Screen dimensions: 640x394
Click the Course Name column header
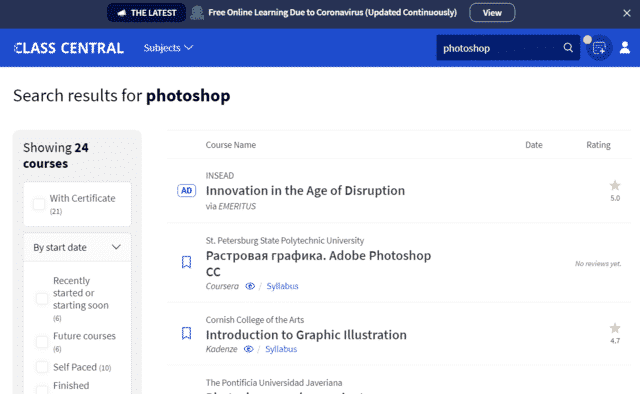pos(231,145)
